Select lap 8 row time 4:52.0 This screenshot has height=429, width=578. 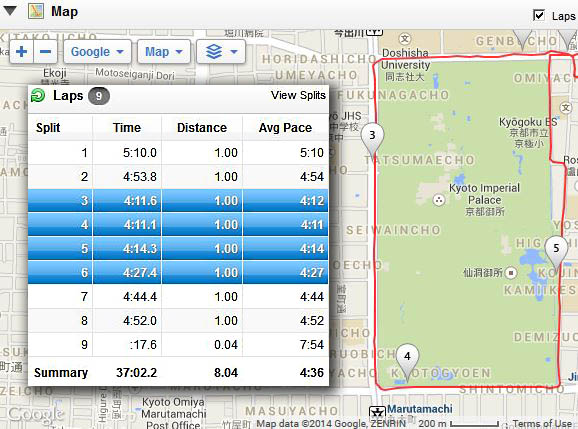click(x=140, y=320)
